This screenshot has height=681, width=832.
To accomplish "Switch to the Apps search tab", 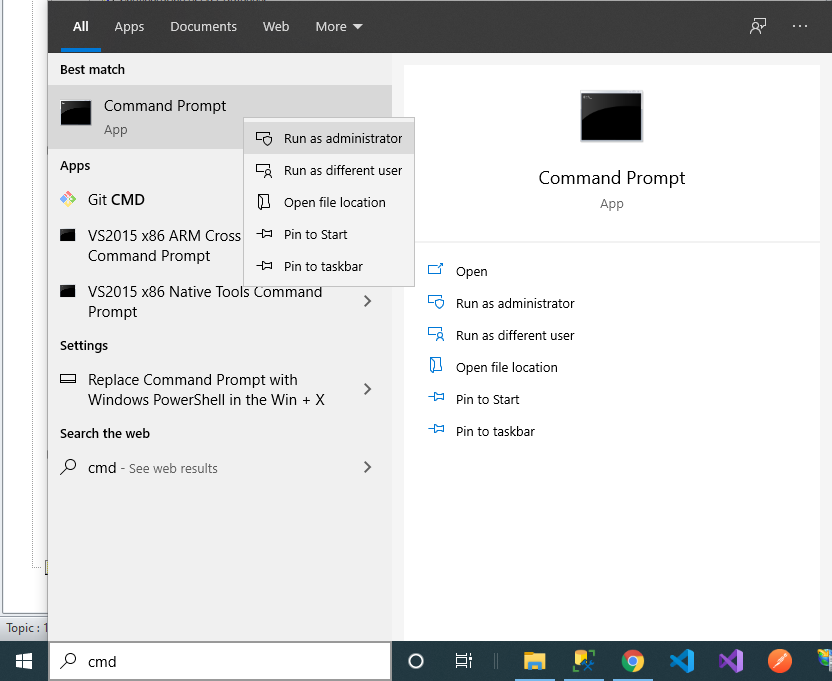I will tap(129, 27).
